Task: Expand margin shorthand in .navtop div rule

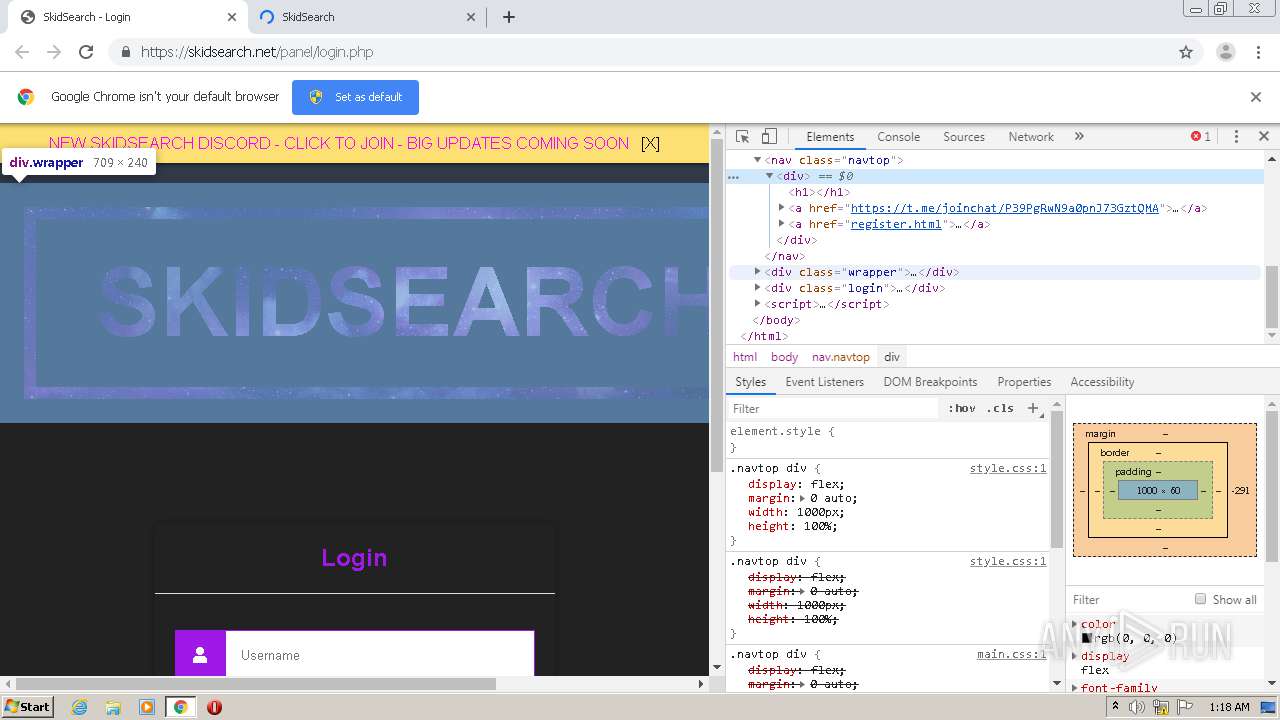Action: click(x=802, y=498)
